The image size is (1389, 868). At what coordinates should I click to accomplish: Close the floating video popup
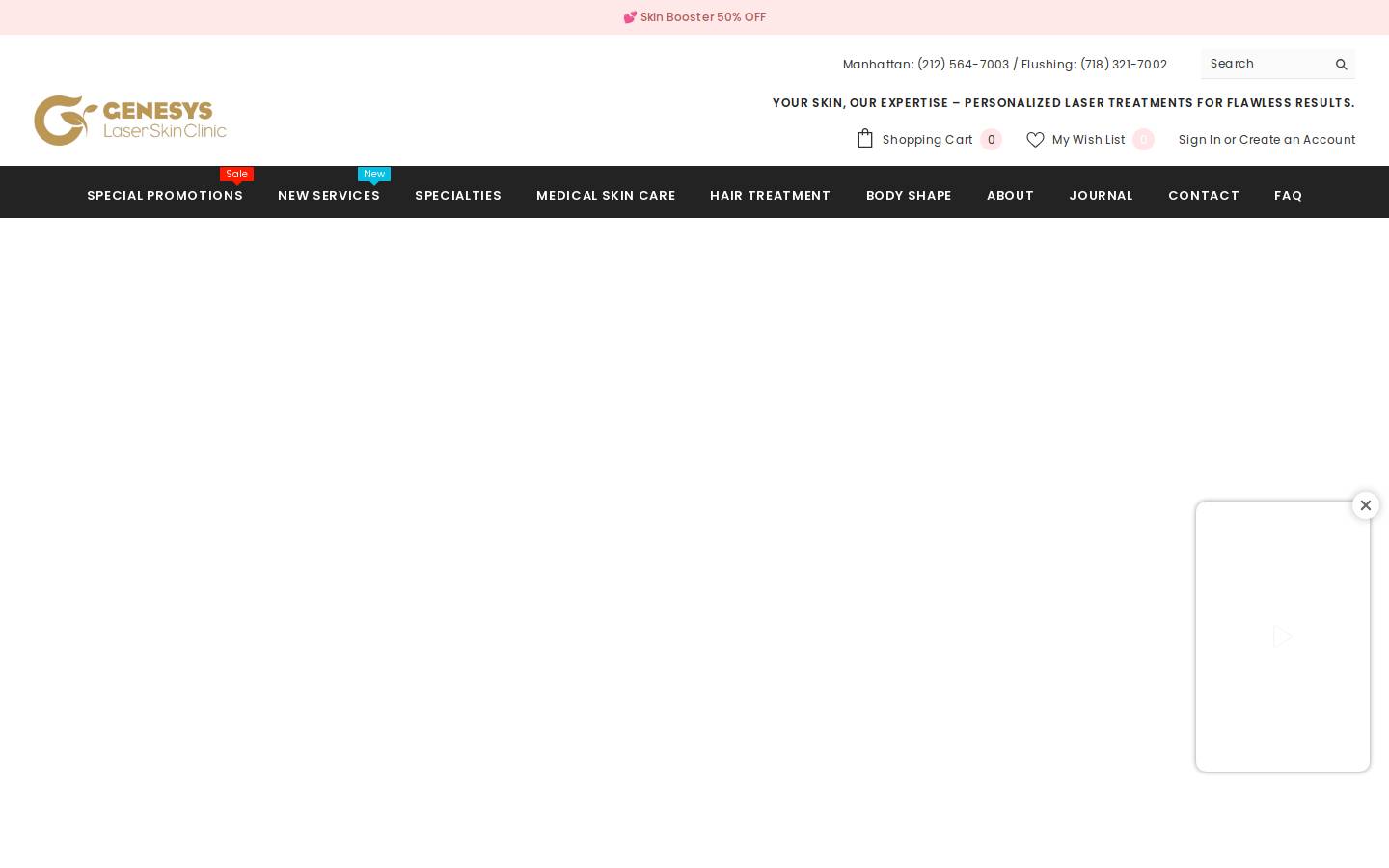(1366, 505)
